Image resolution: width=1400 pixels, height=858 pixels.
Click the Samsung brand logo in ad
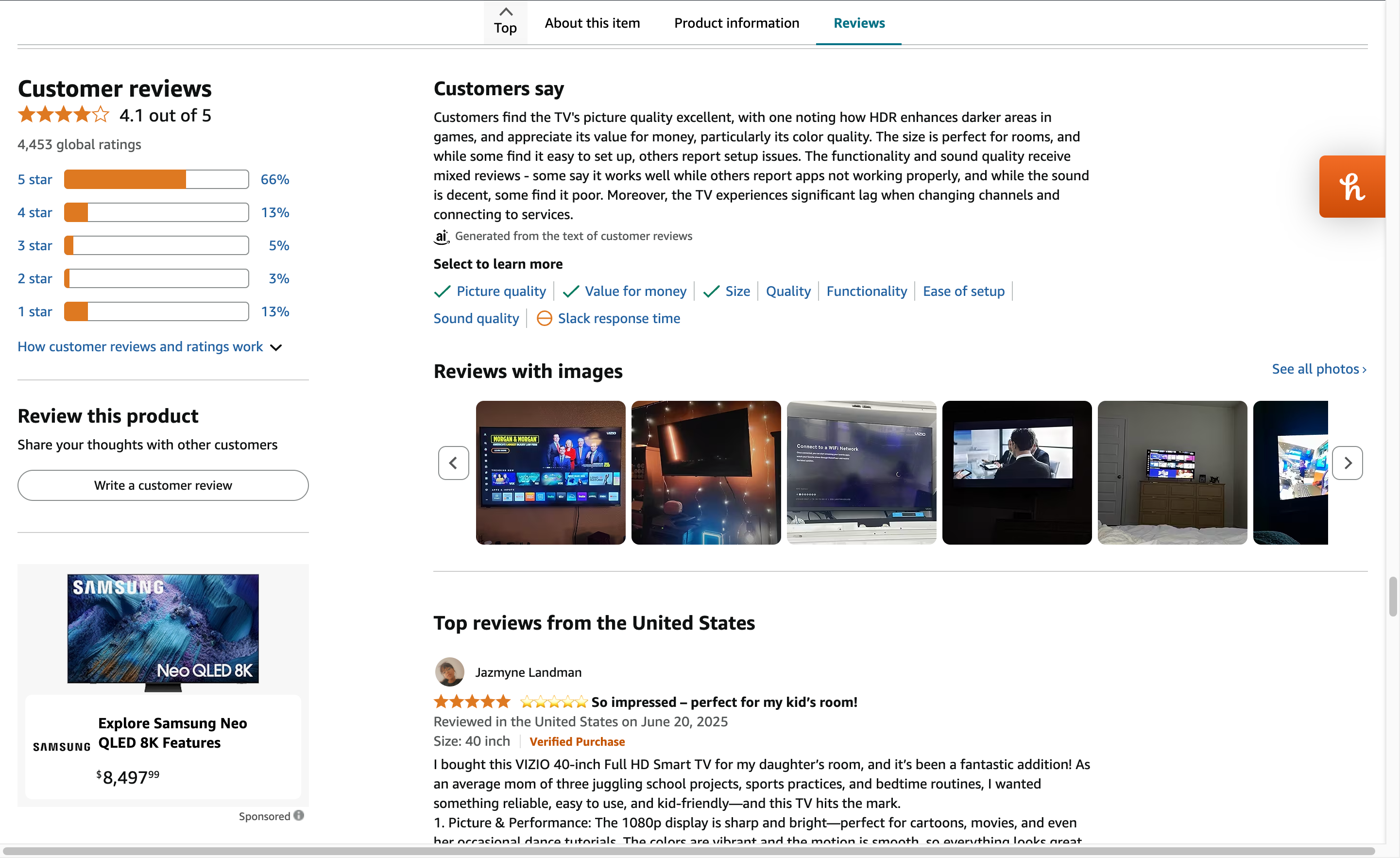tap(61, 747)
